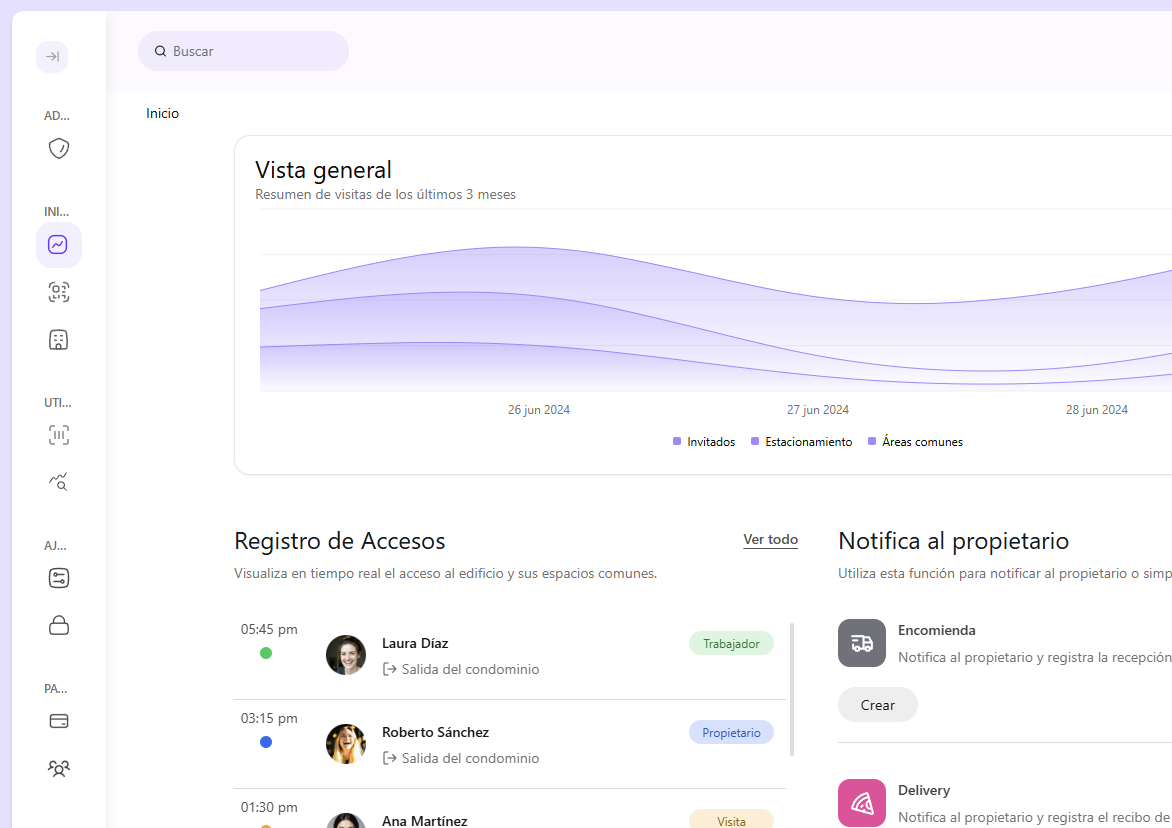Select the lock icon under settings section
This screenshot has height=828, width=1172.
[58, 625]
